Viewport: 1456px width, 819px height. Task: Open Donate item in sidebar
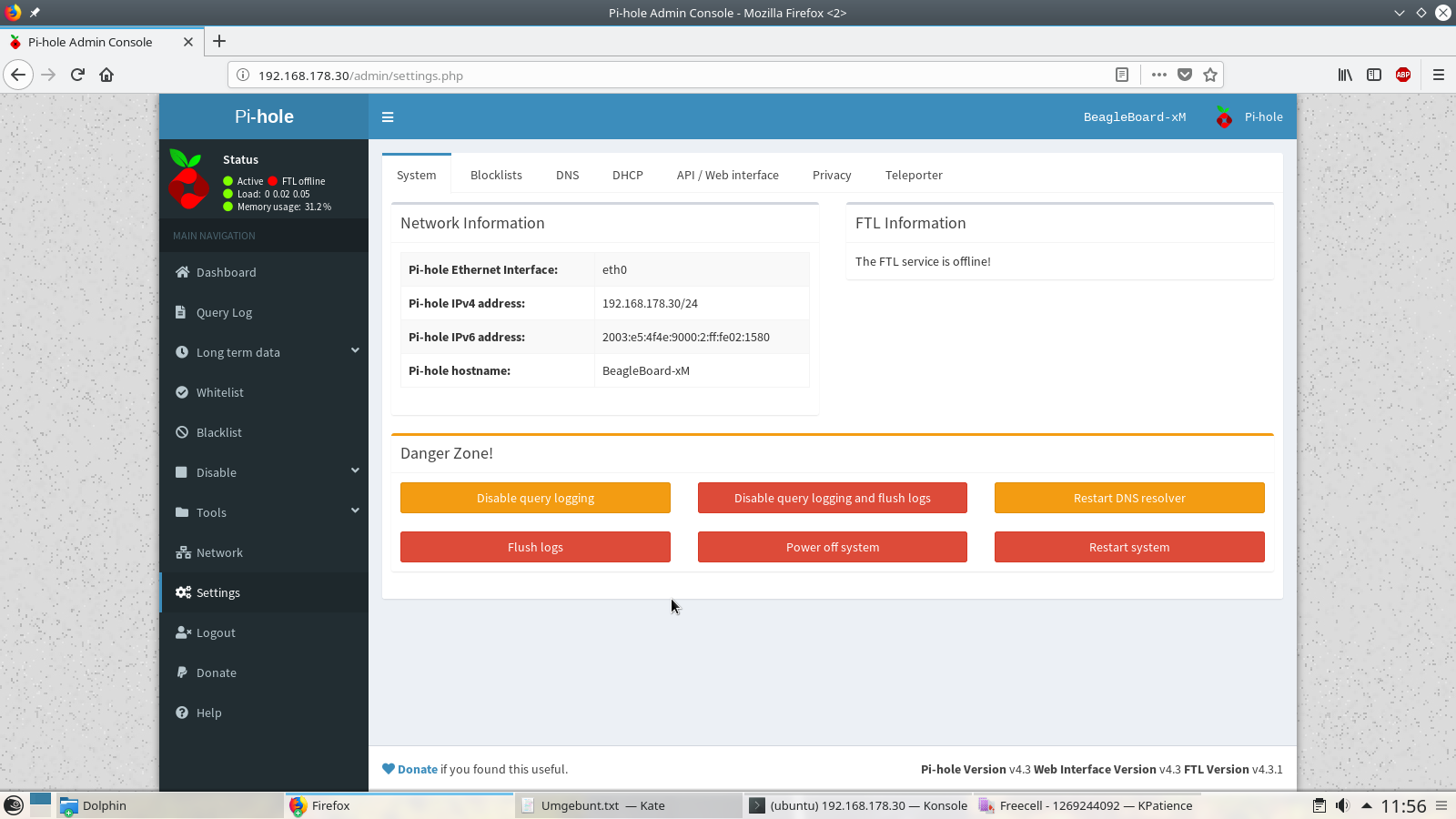point(264,672)
